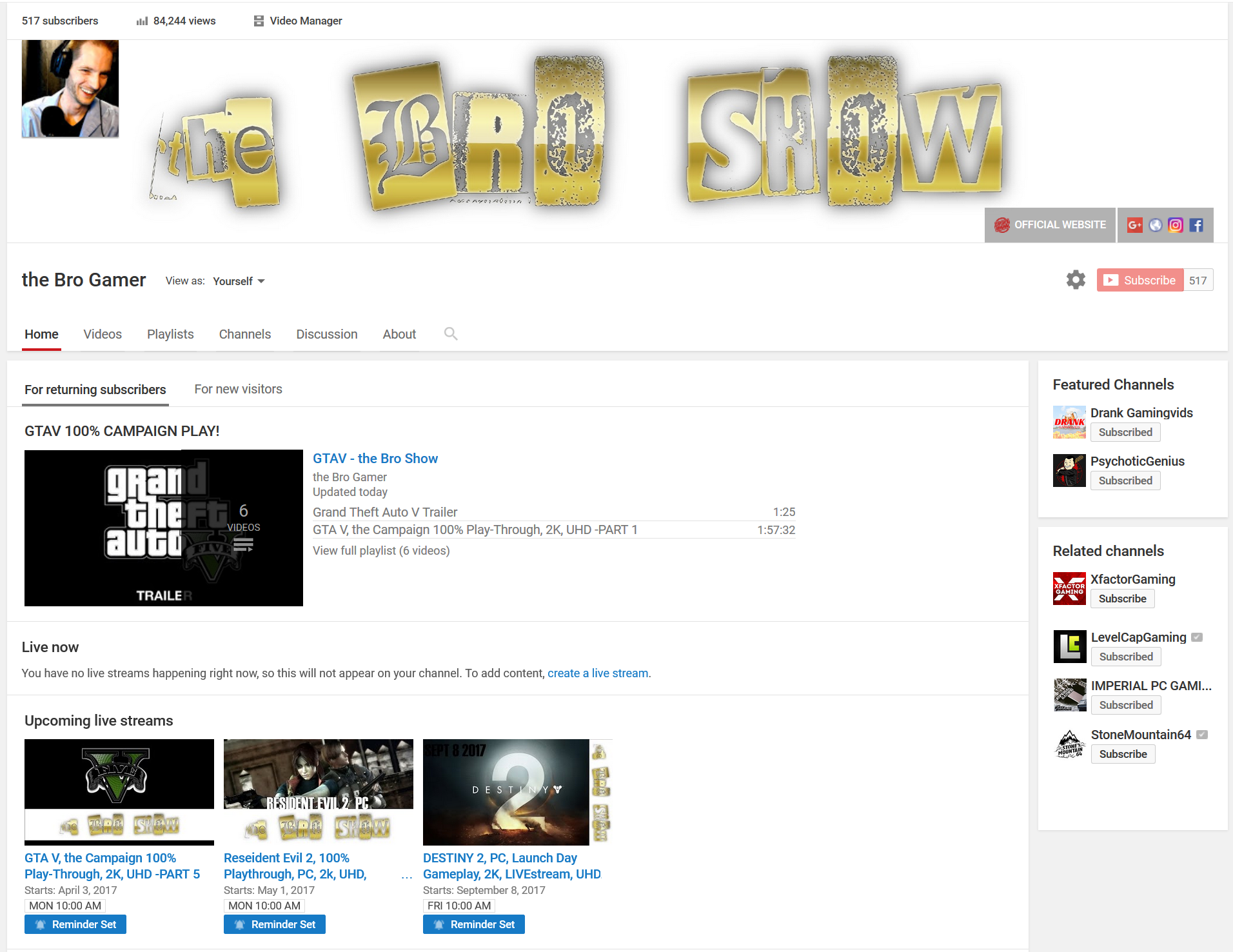Image resolution: width=1233 pixels, height=952 pixels.
Task: Click the channel profile avatar photo
Action: click(70, 88)
